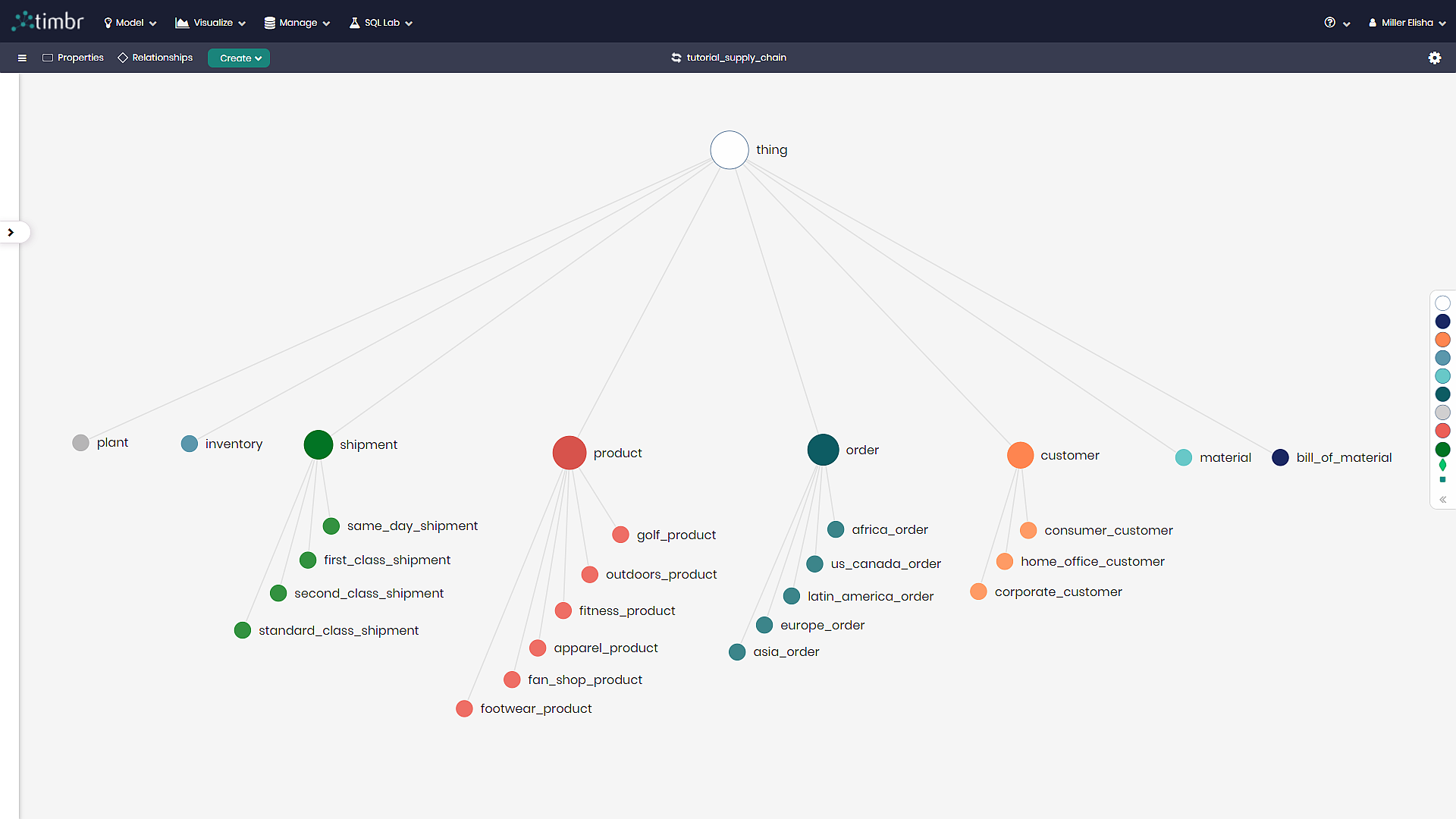The width and height of the screenshot is (1456, 819).
Task: Click the timbr logo
Action: tap(48, 21)
